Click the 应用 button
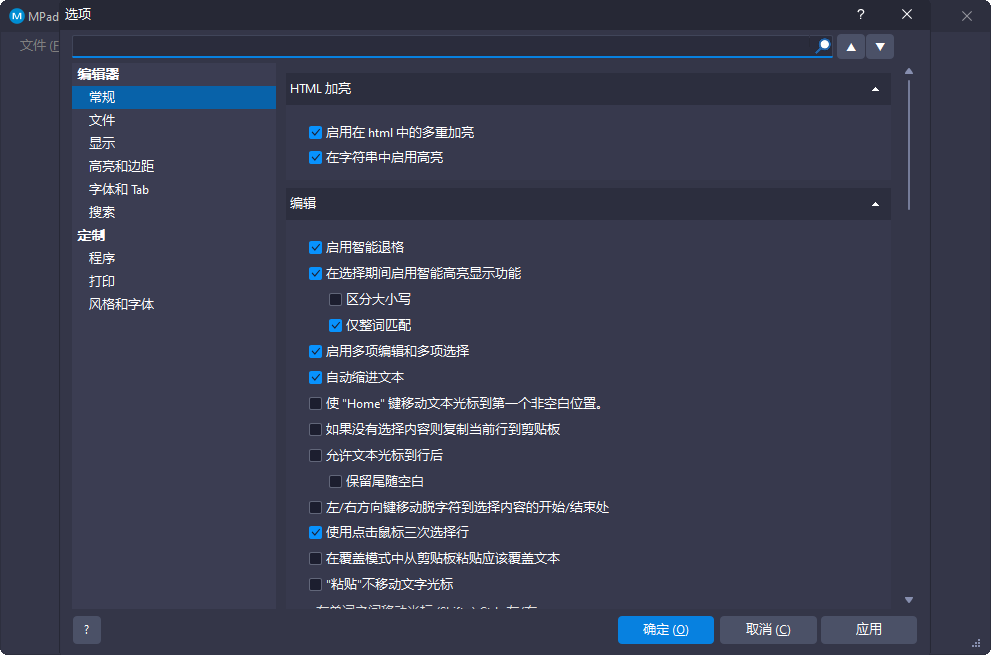The width and height of the screenshot is (991, 655). 868,630
